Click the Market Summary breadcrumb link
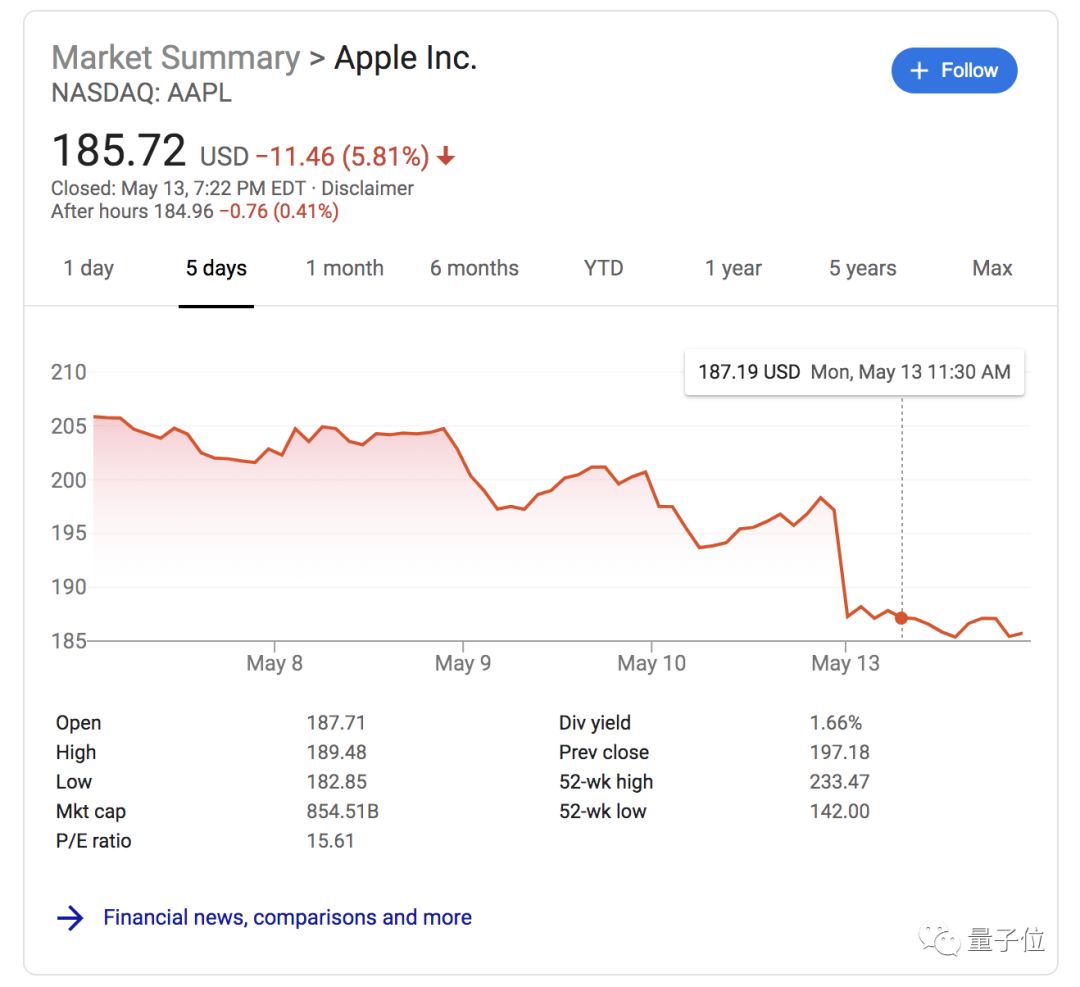 [175, 58]
